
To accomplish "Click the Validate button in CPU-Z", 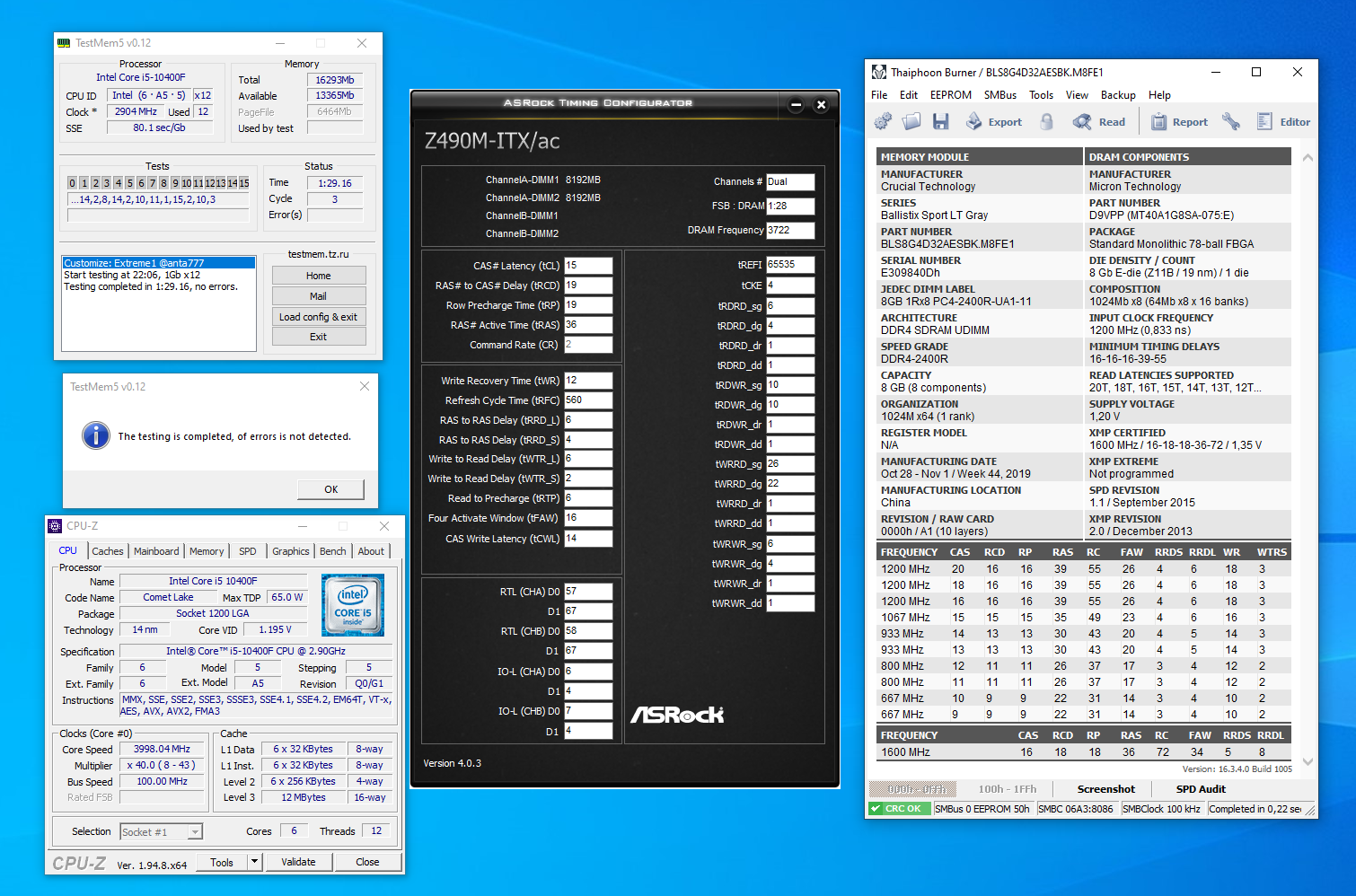I will tap(298, 862).
